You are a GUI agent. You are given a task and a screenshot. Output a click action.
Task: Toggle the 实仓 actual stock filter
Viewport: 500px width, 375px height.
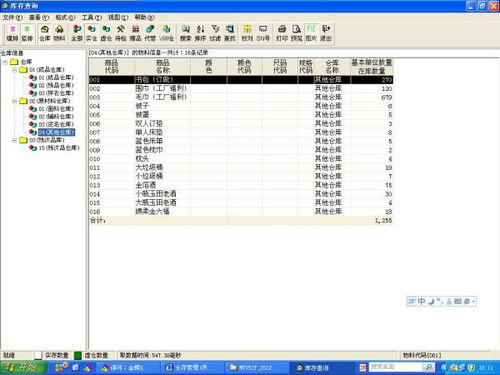[91, 33]
